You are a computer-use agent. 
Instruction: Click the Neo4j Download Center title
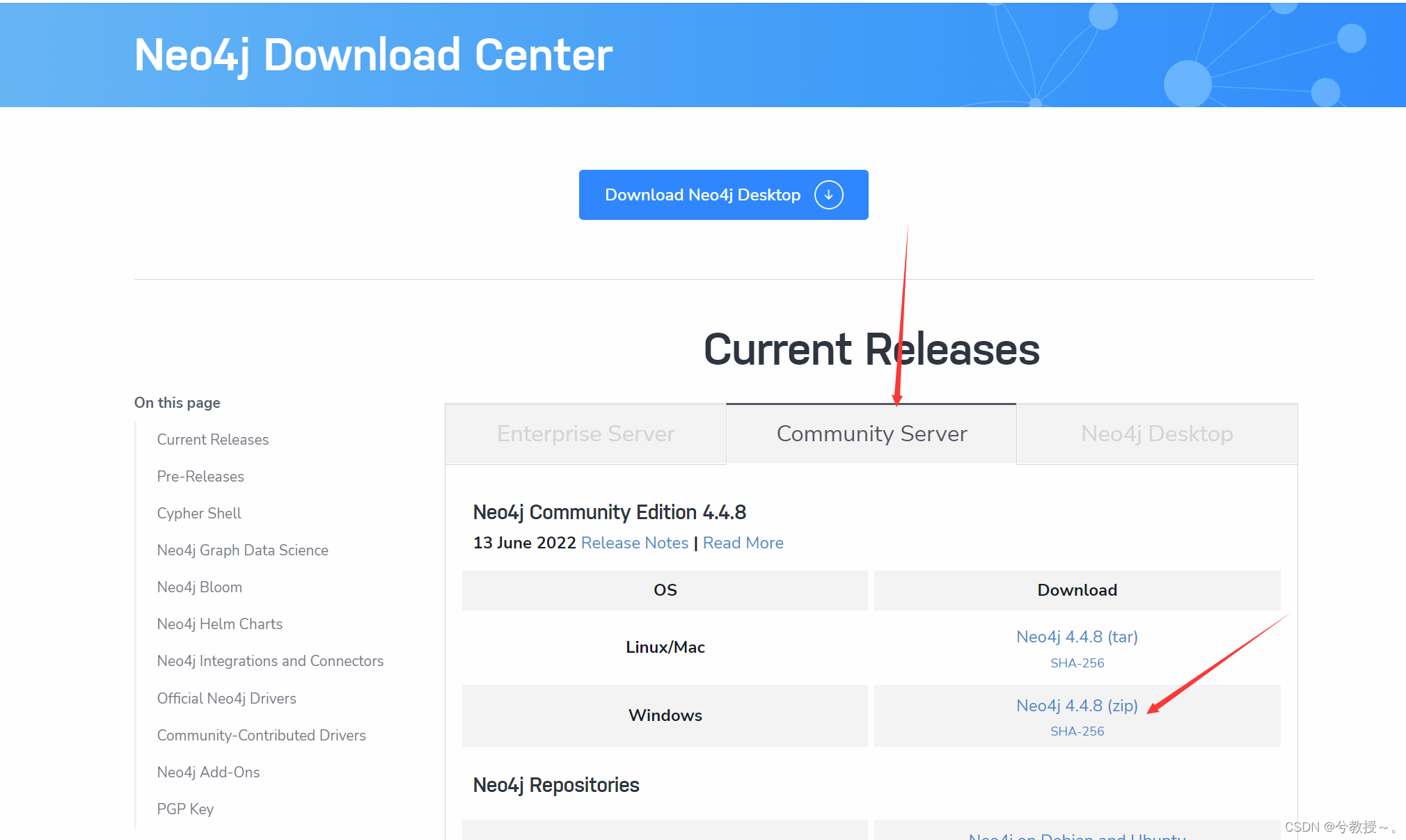point(373,55)
